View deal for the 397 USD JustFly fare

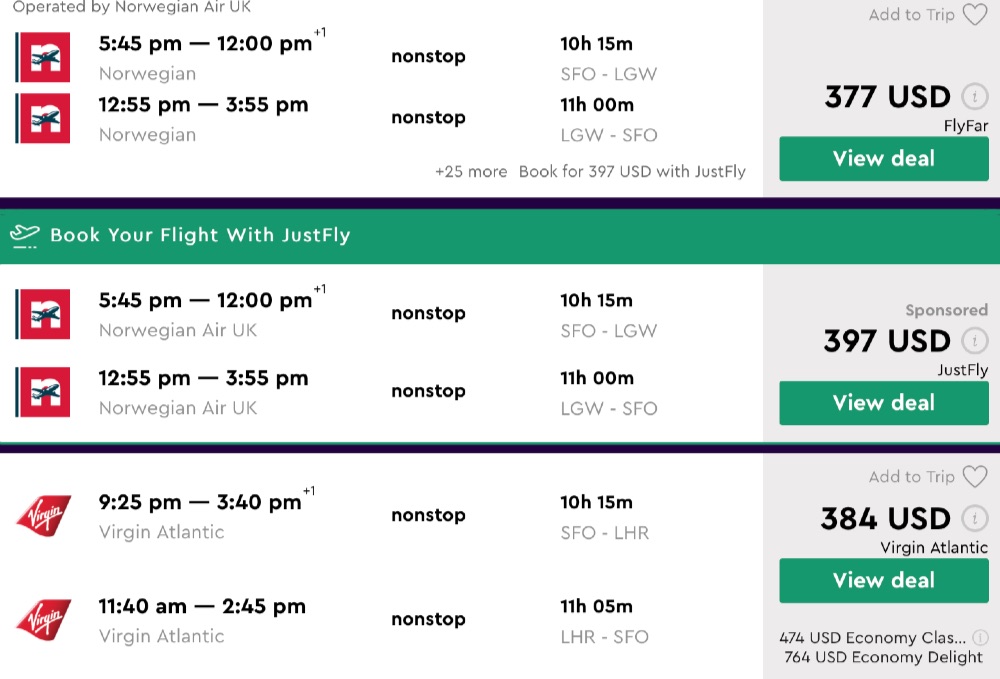point(884,403)
